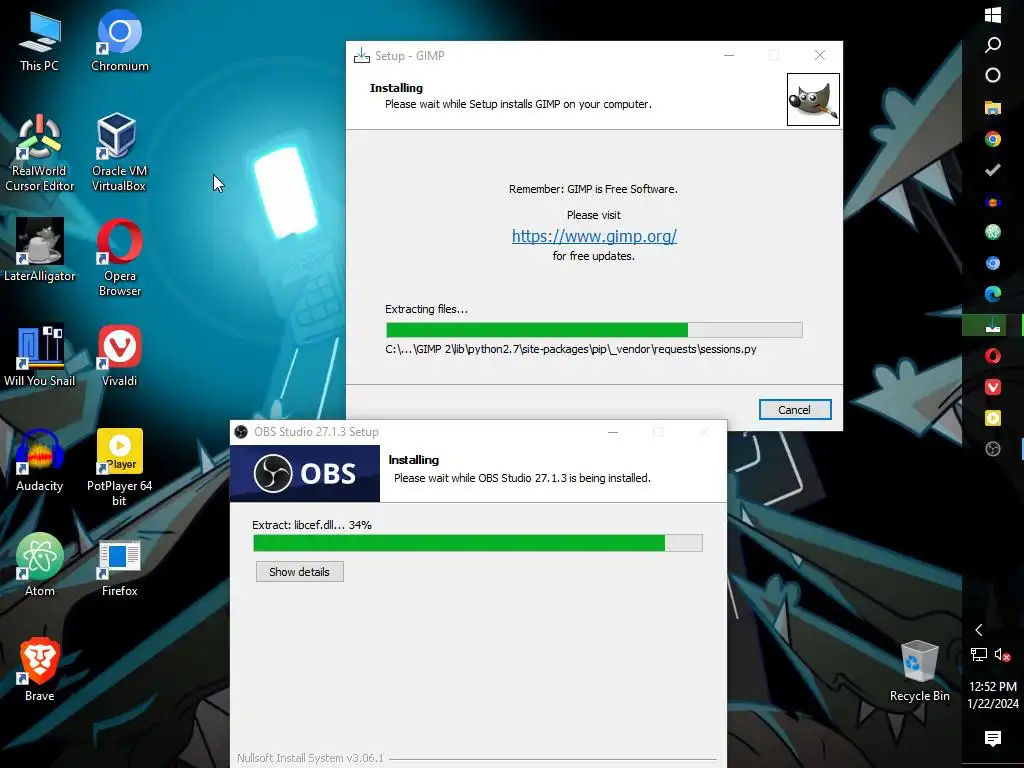Close the Setup - GIMP window

pos(820,56)
